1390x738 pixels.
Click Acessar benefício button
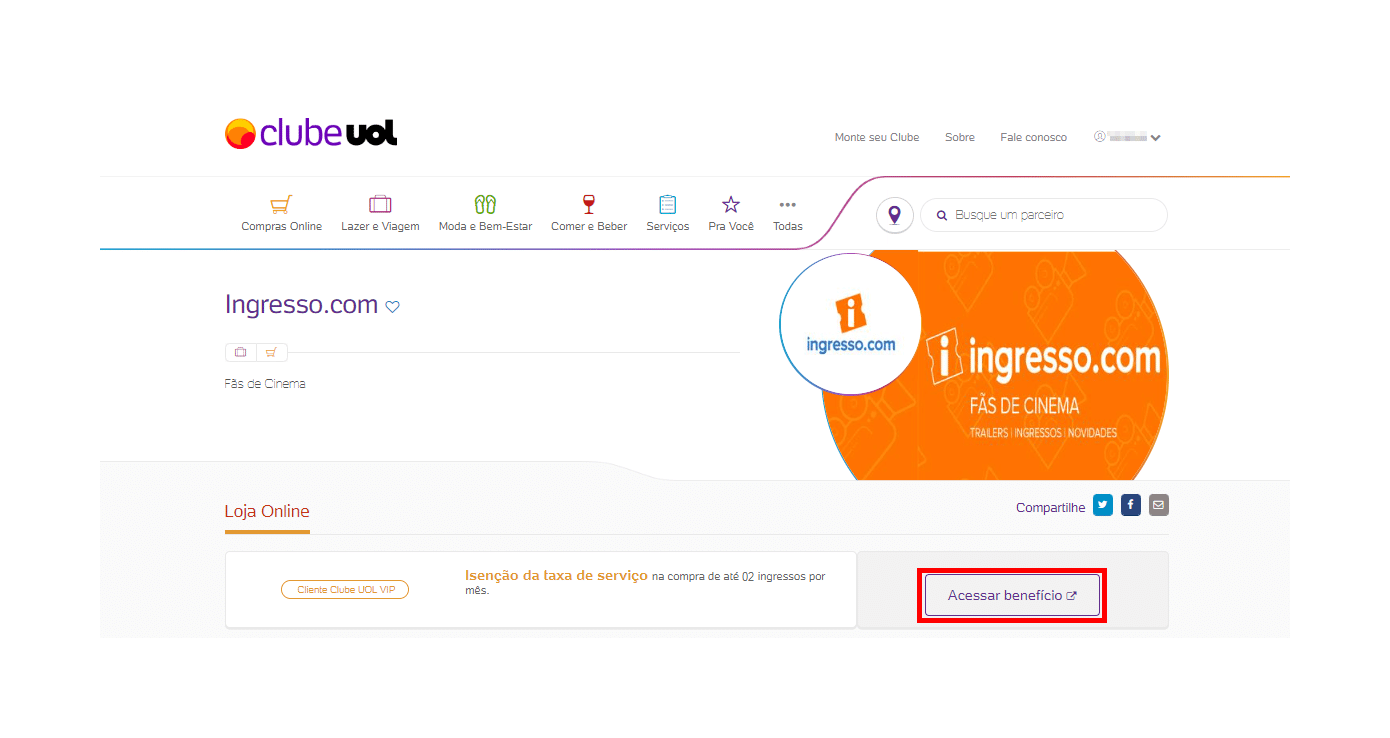(1012, 595)
